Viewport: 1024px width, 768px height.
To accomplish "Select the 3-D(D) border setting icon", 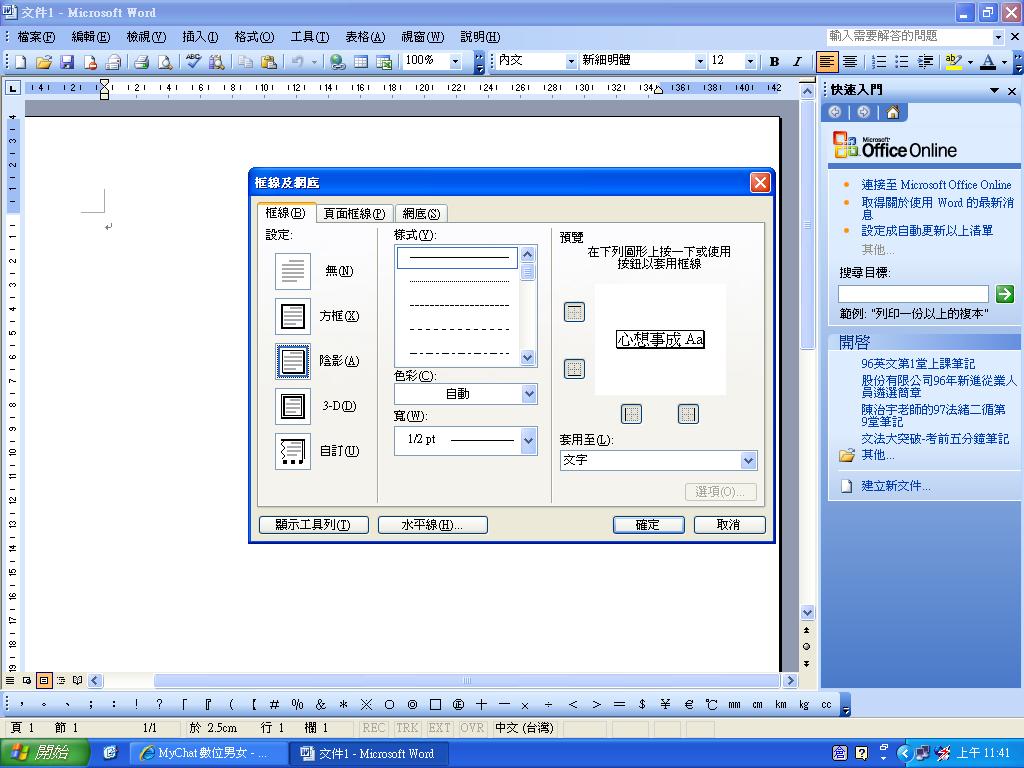I will pos(293,406).
